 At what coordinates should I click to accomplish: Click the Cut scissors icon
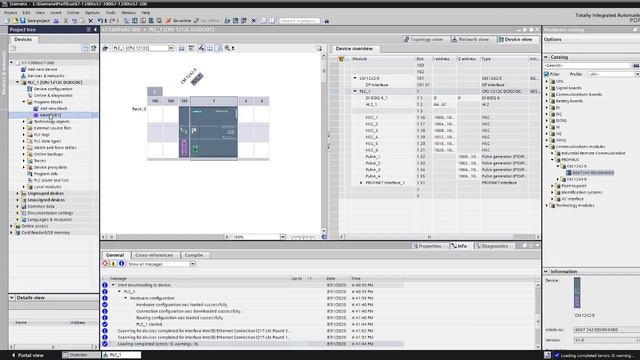(x=65, y=20)
